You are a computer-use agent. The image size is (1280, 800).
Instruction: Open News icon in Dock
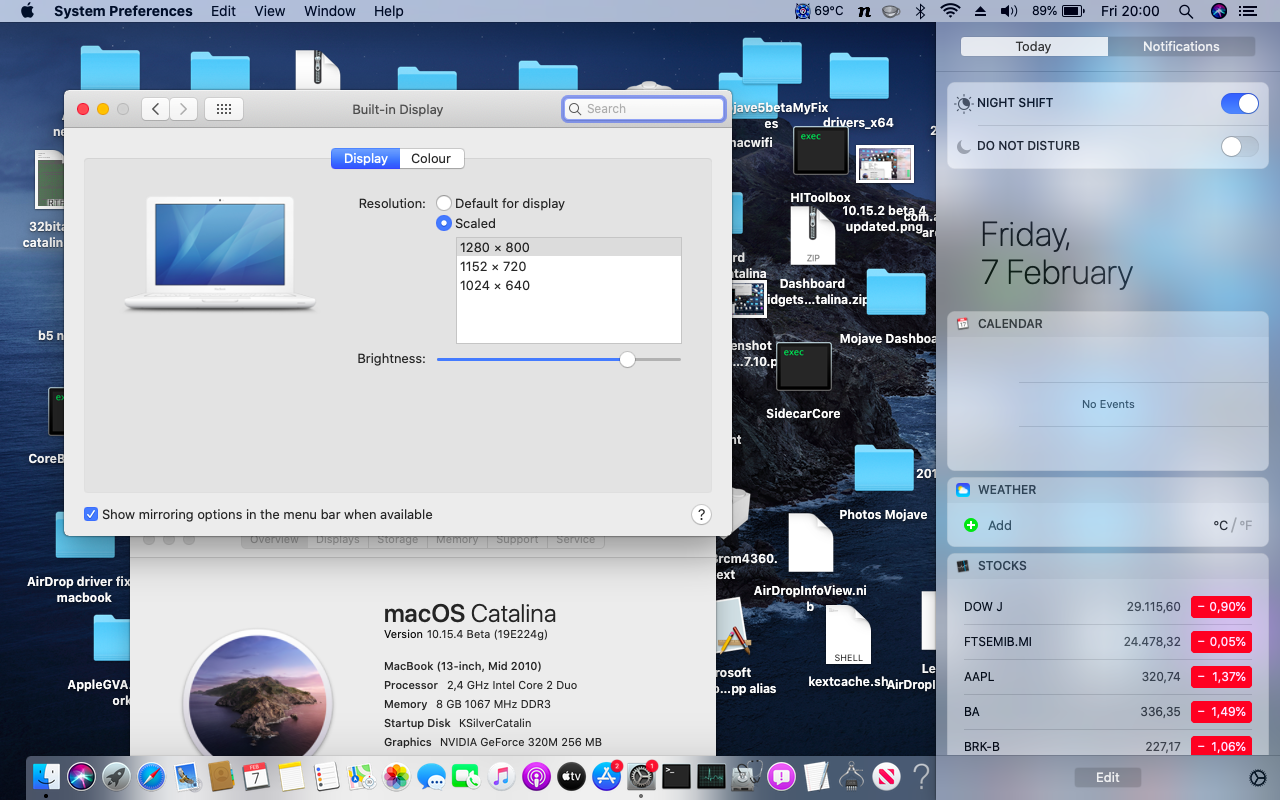pos(886,775)
